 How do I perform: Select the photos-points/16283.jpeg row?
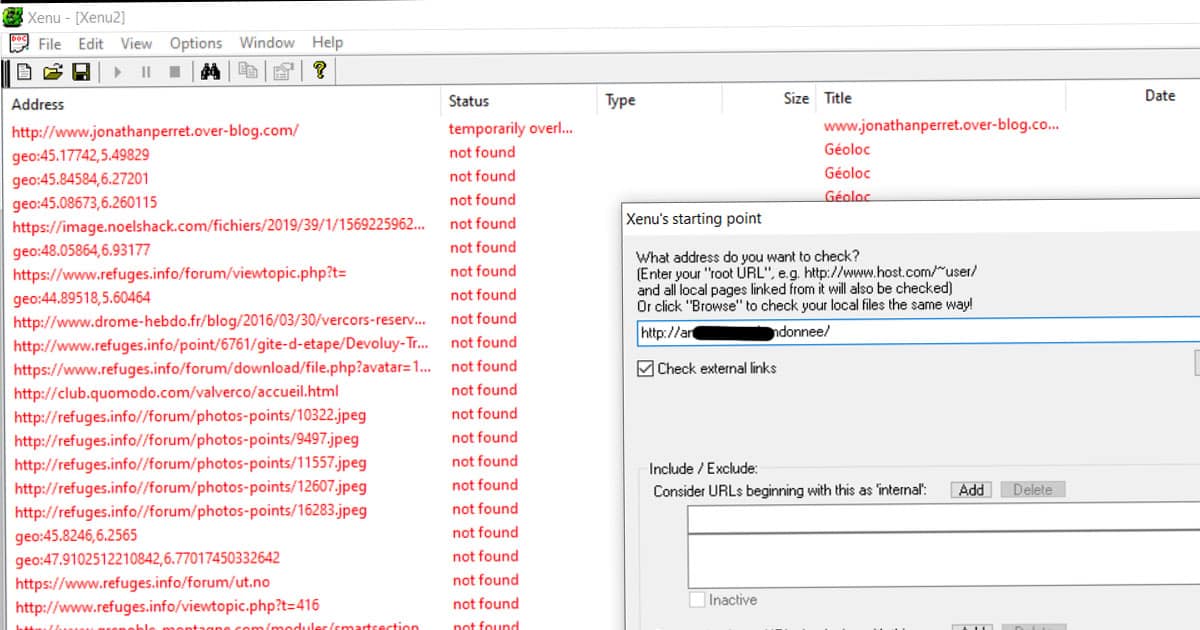191,510
